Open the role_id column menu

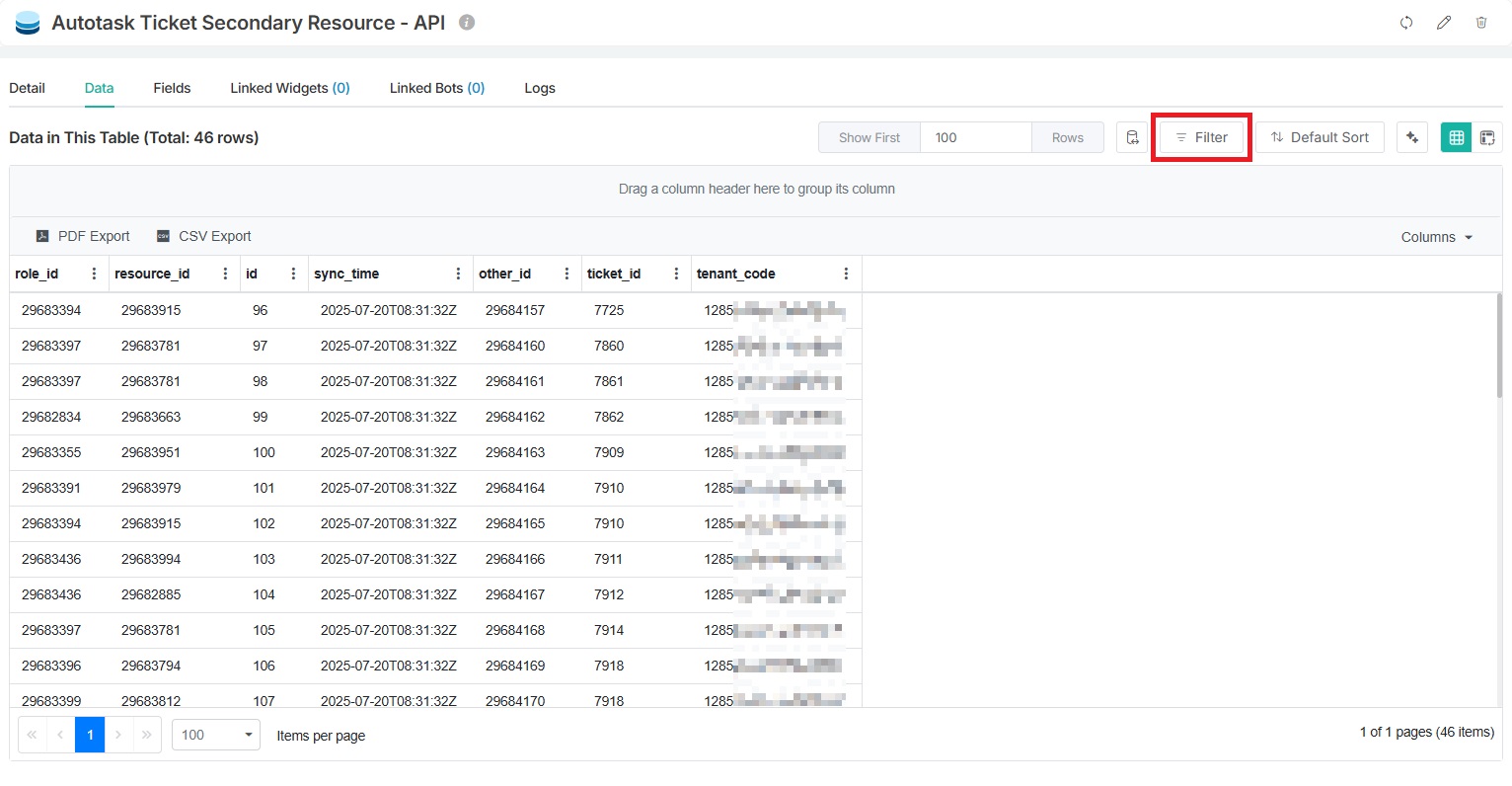(x=94, y=274)
